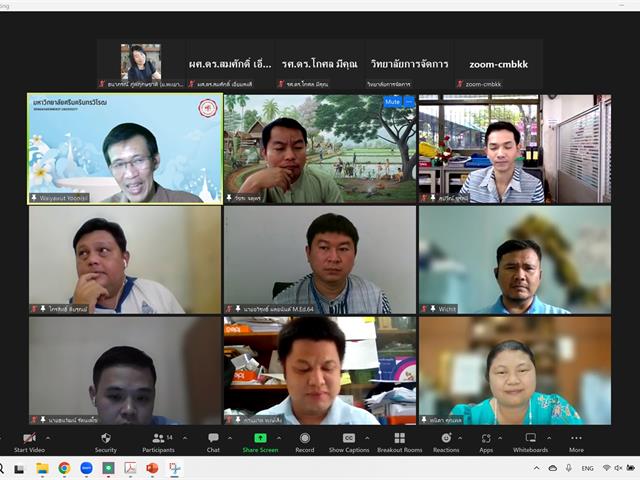This screenshot has width=640, height=480.
Task: Click the cloud sync icon in the system tray
Action: [x=553, y=468]
